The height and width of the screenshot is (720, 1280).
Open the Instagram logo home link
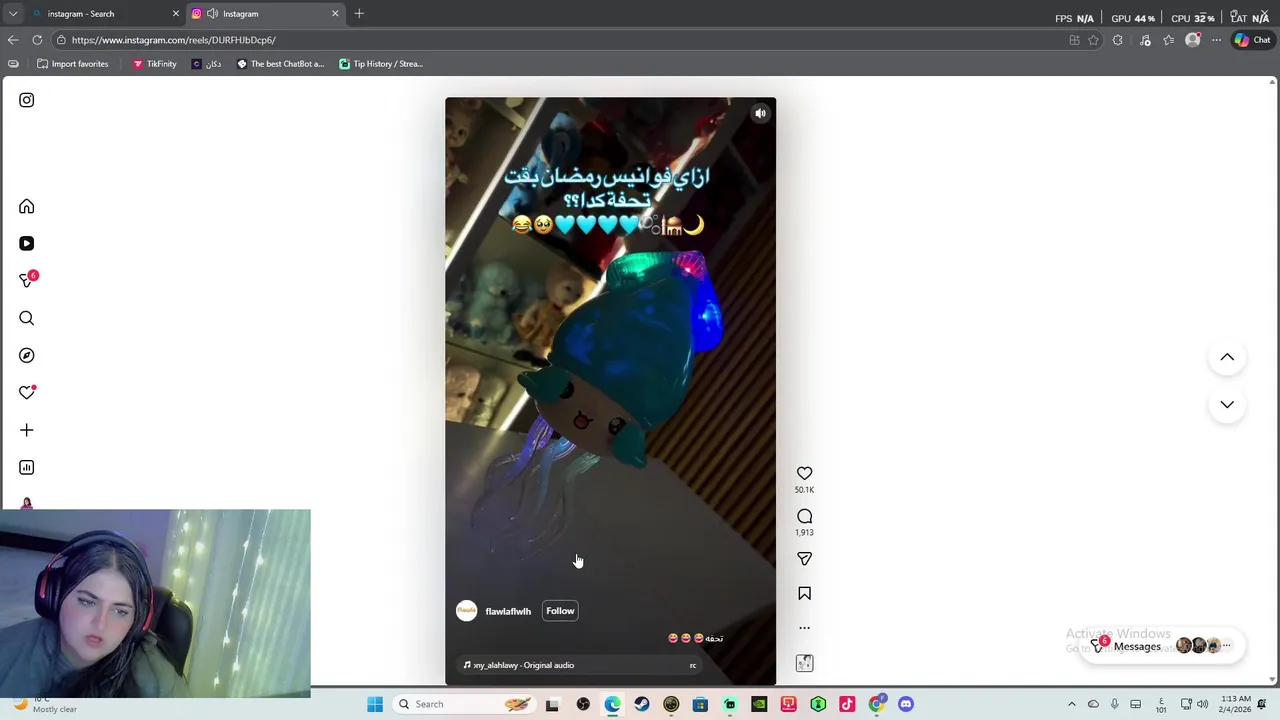tap(27, 100)
